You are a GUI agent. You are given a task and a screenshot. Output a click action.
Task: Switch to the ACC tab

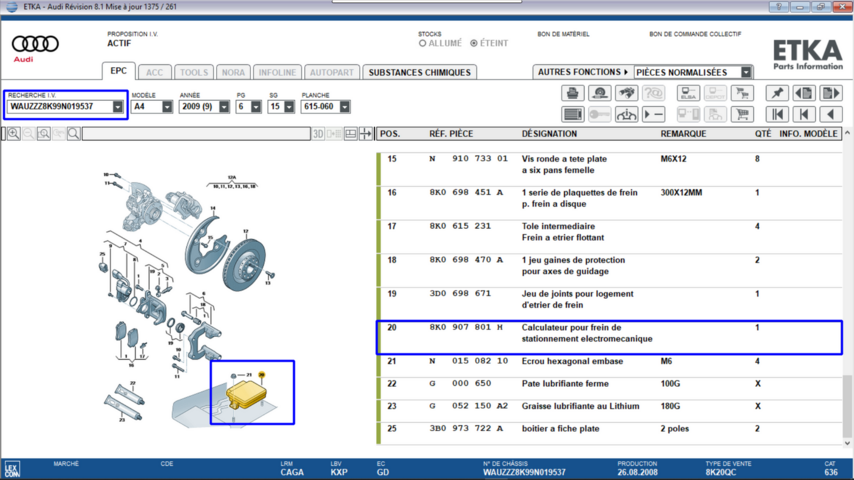tap(154, 72)
